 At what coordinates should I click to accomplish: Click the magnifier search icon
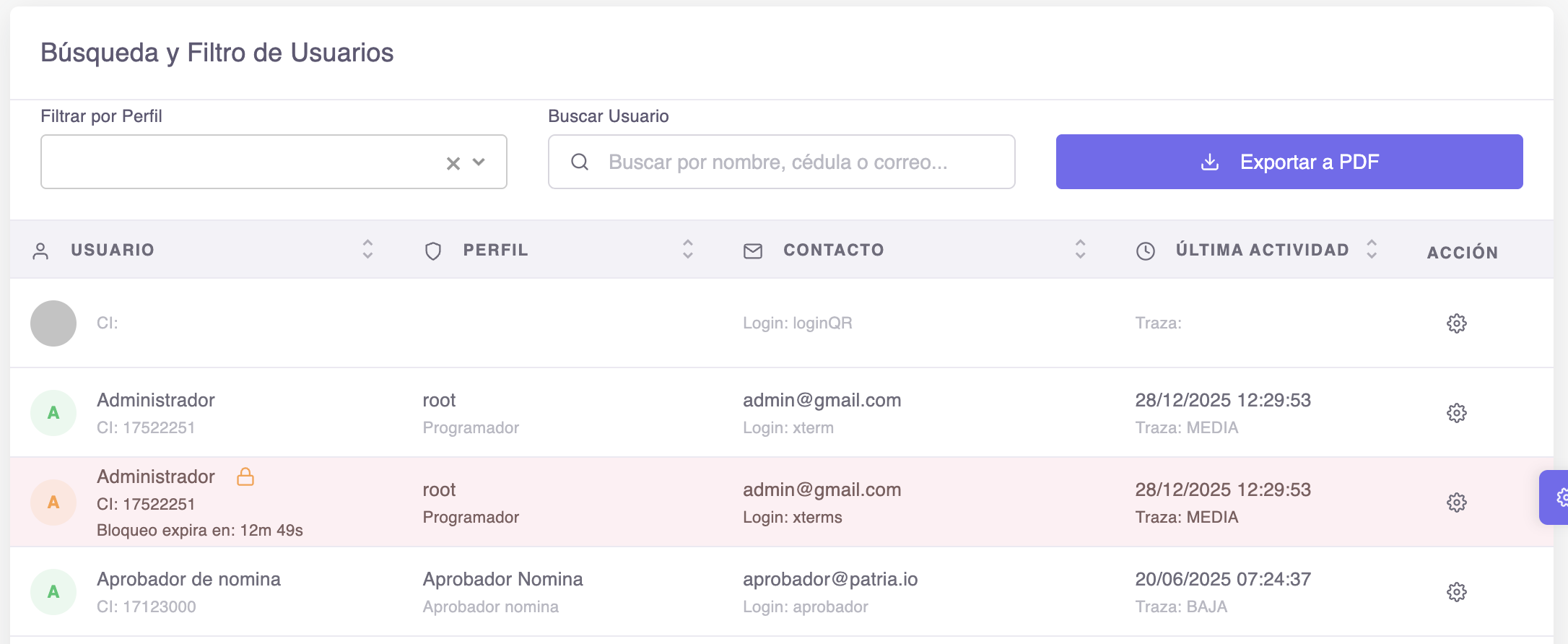click(x=580, y=162)
